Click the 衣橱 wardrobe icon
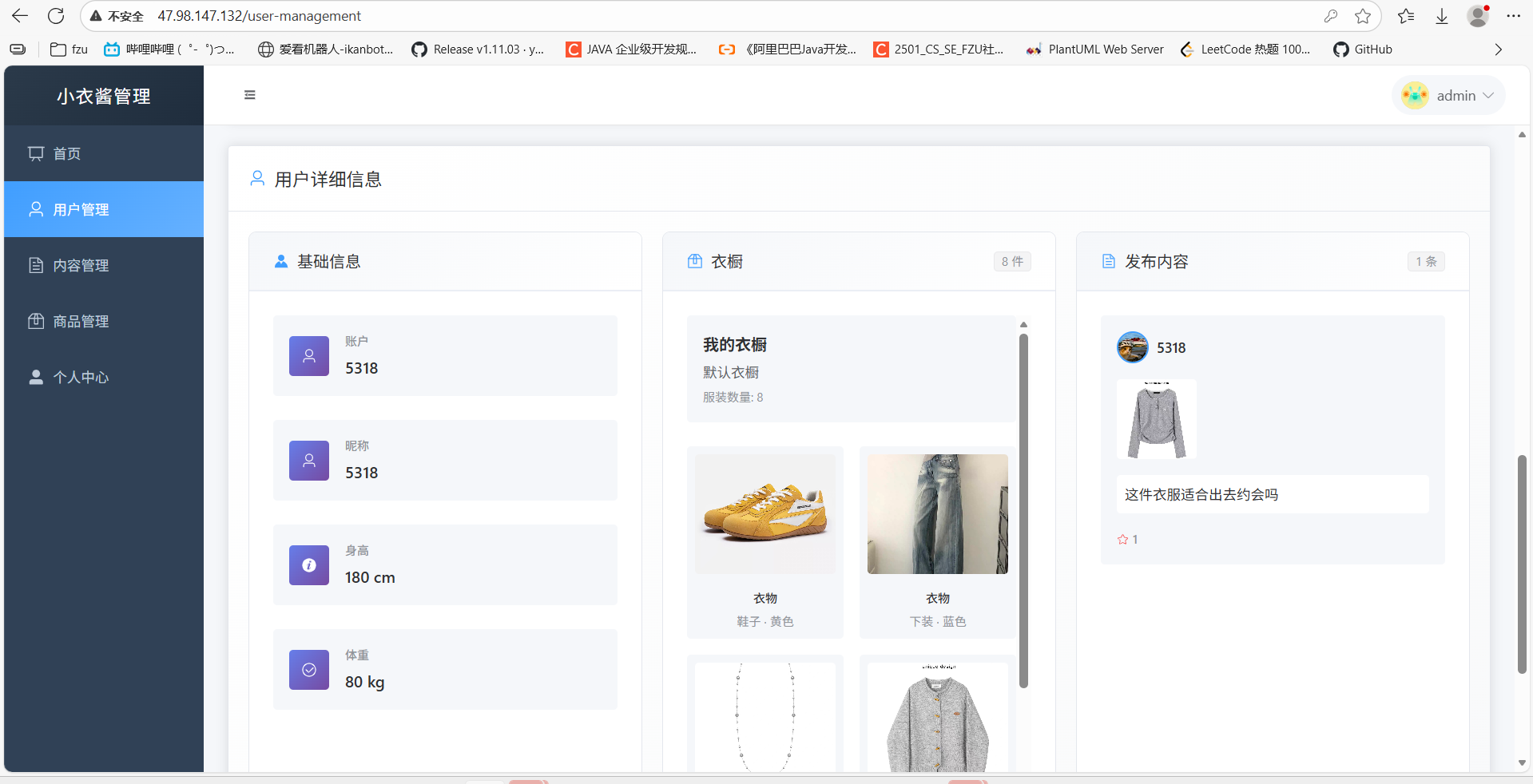The width and height of the screenshot is (1533, 784). coord(695,261)
